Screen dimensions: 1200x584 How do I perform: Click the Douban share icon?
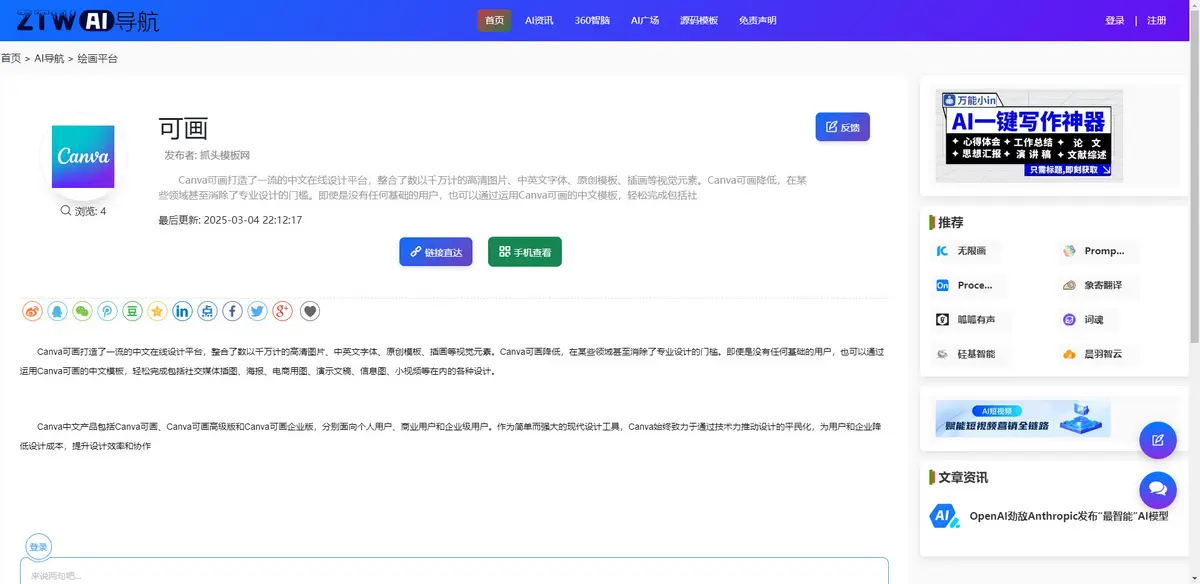coord(131,311)
